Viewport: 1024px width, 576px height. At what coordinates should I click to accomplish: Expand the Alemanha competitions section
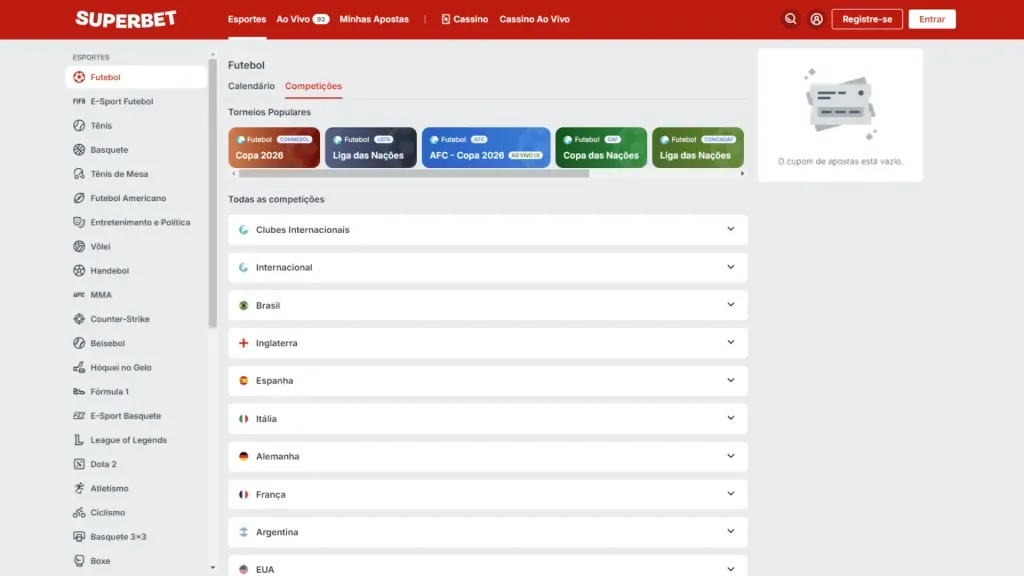point(487,456)
